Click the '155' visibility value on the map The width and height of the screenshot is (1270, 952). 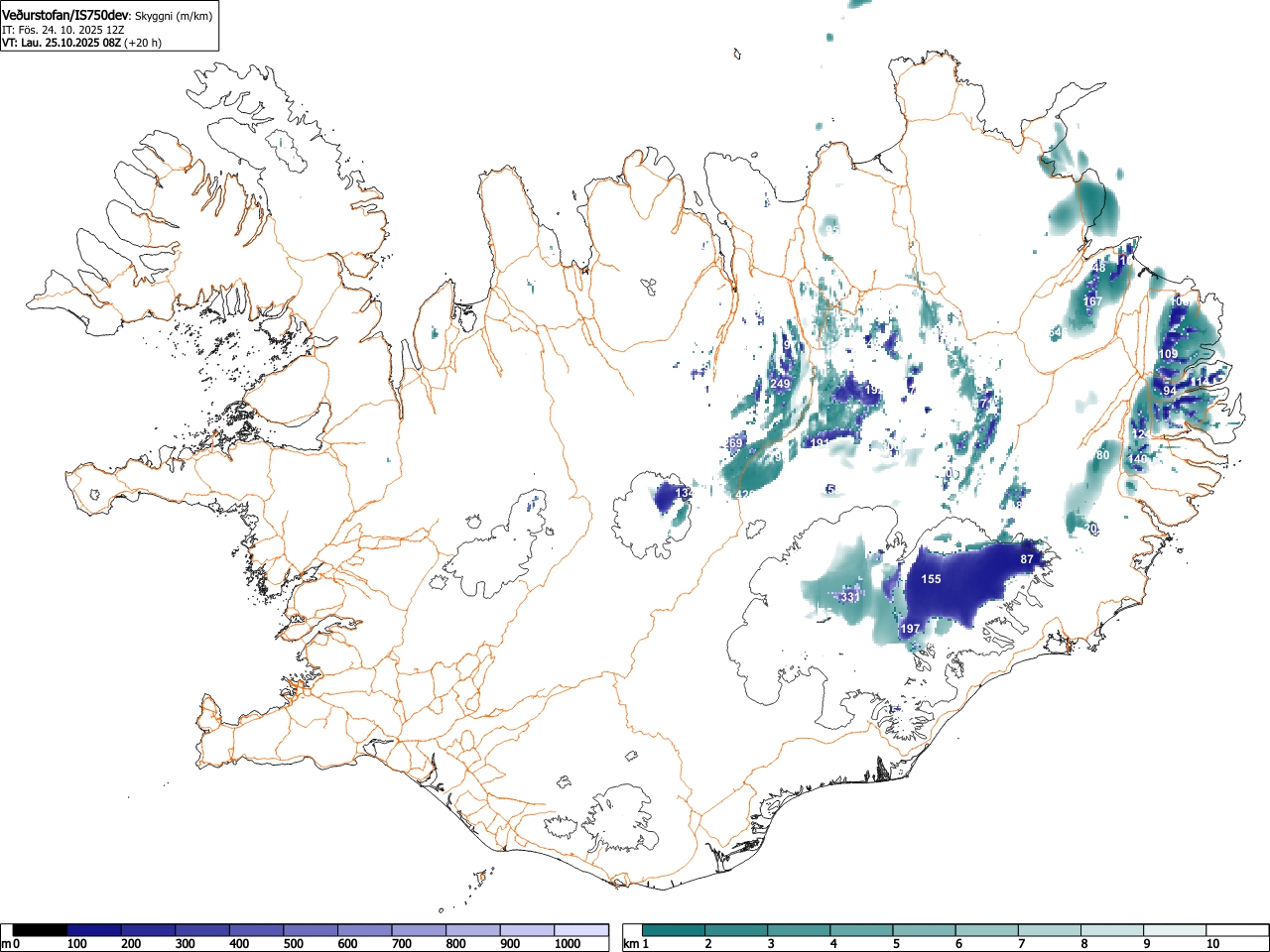(931, 579)
